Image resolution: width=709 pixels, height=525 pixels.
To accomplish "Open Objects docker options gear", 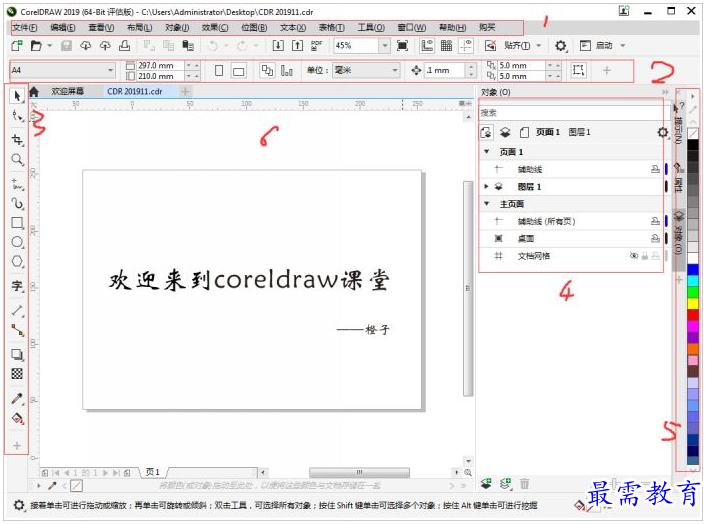I will coord(662,132).
